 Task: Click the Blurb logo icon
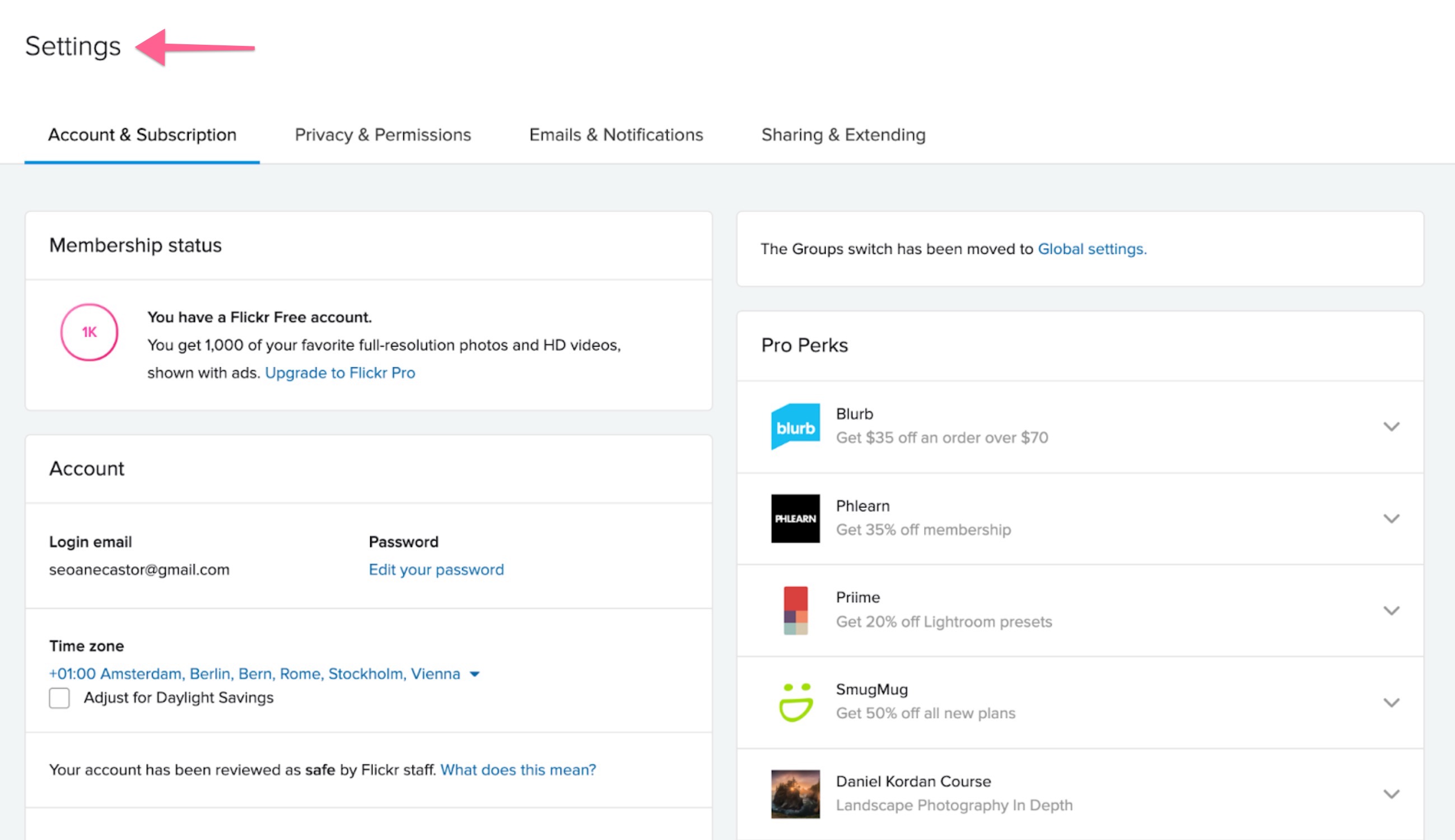795,426
